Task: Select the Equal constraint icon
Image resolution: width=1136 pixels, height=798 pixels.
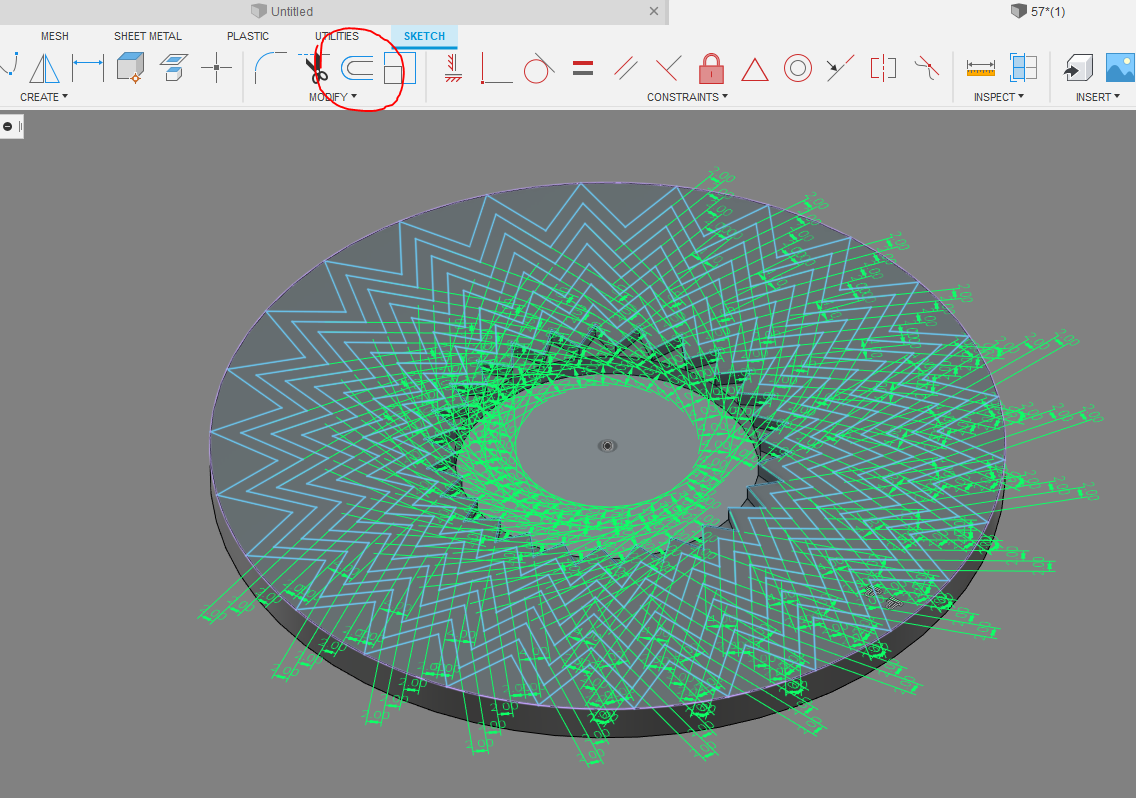Action: click(x=583, y=68)
